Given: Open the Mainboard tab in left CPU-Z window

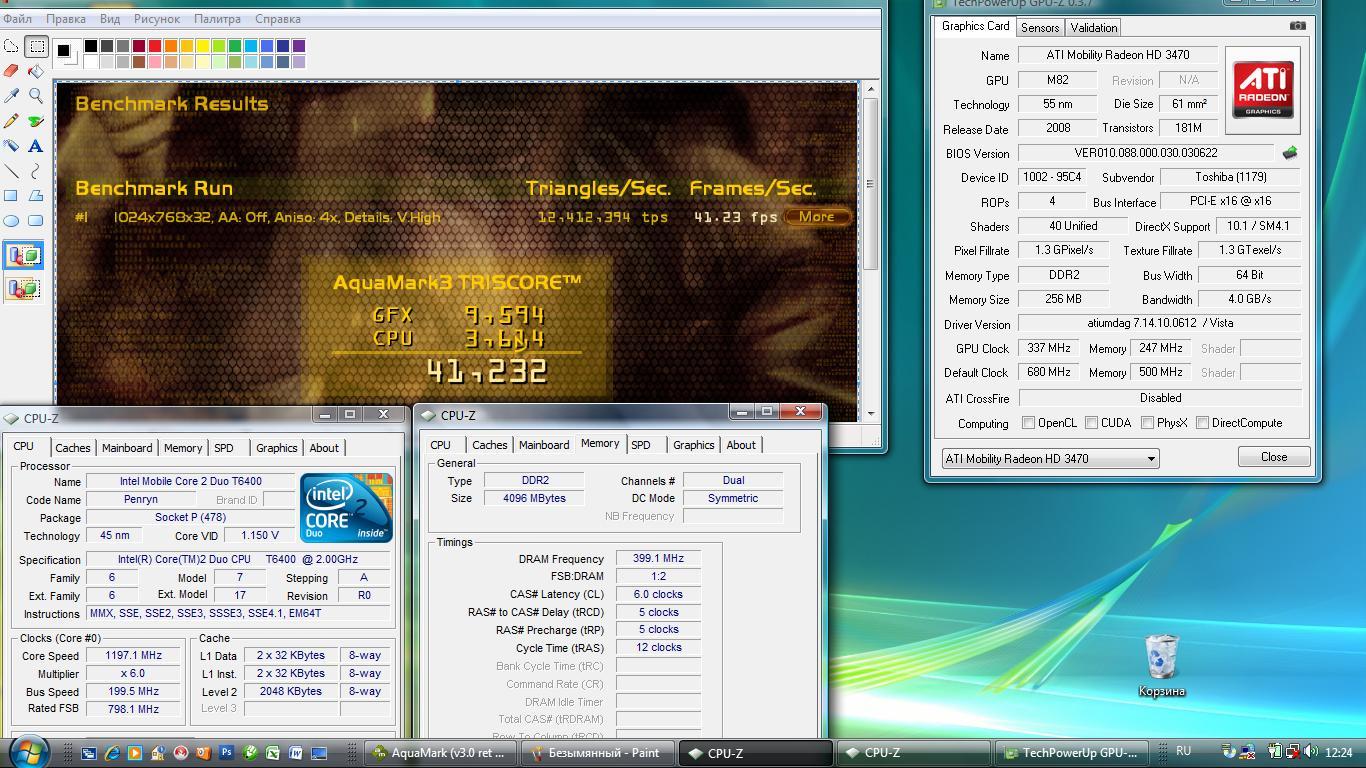Looking at the screenshot, I should coord(127,448).
